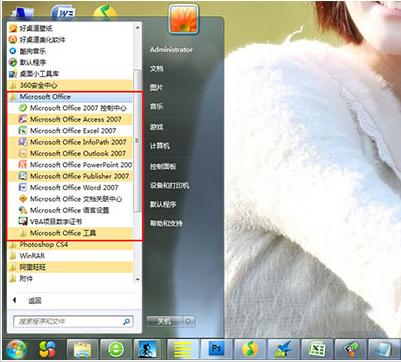The height and width of the screenshot is (362, 401).
Task: Open 图片 from the Start menu
Action: coord(156,87)
